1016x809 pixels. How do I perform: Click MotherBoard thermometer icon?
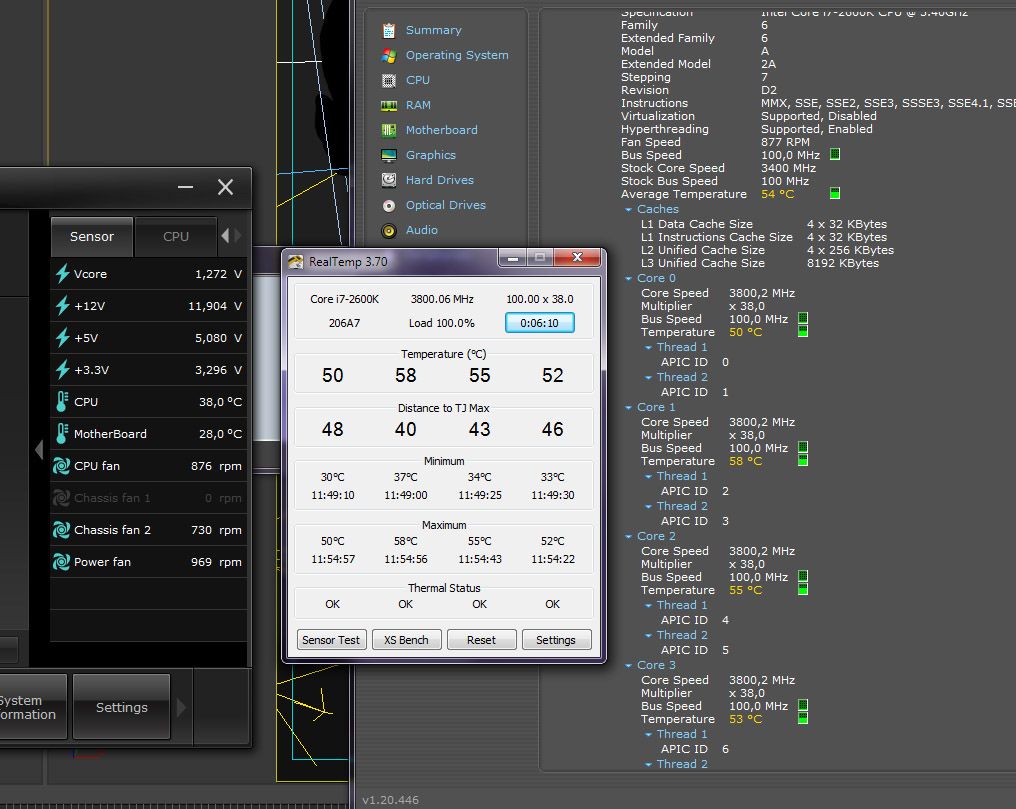[62, 434]
